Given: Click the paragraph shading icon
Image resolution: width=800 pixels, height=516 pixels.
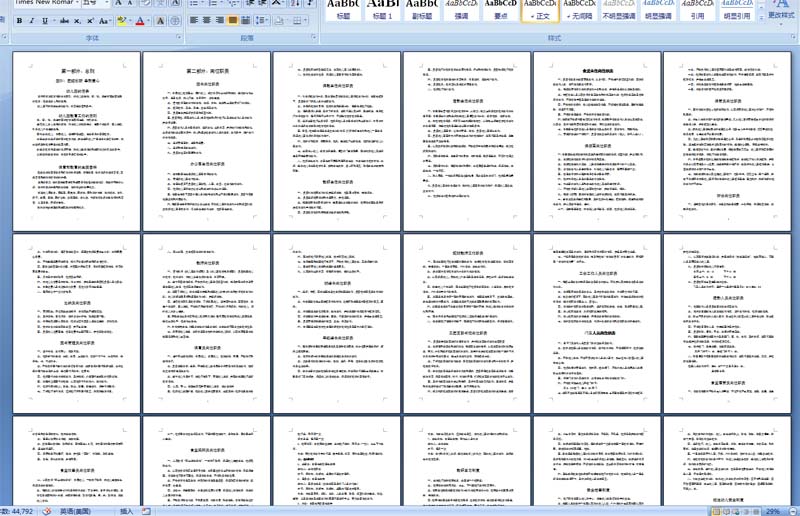Looking at the screenshot, I should 279,21.
